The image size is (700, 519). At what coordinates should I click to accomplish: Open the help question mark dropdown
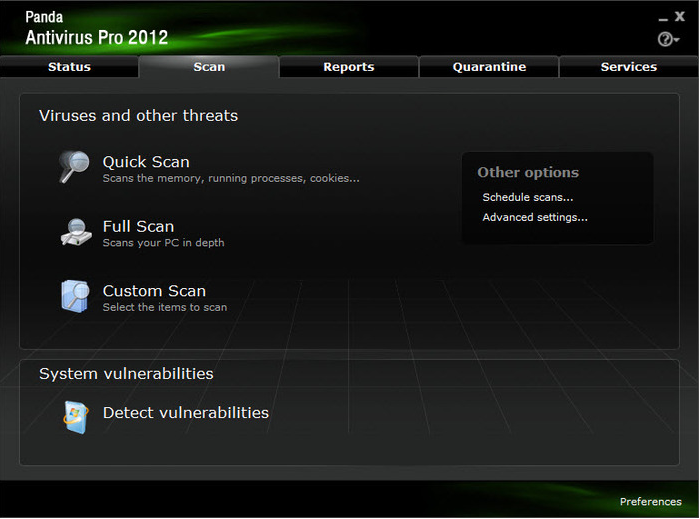(668, 39)
